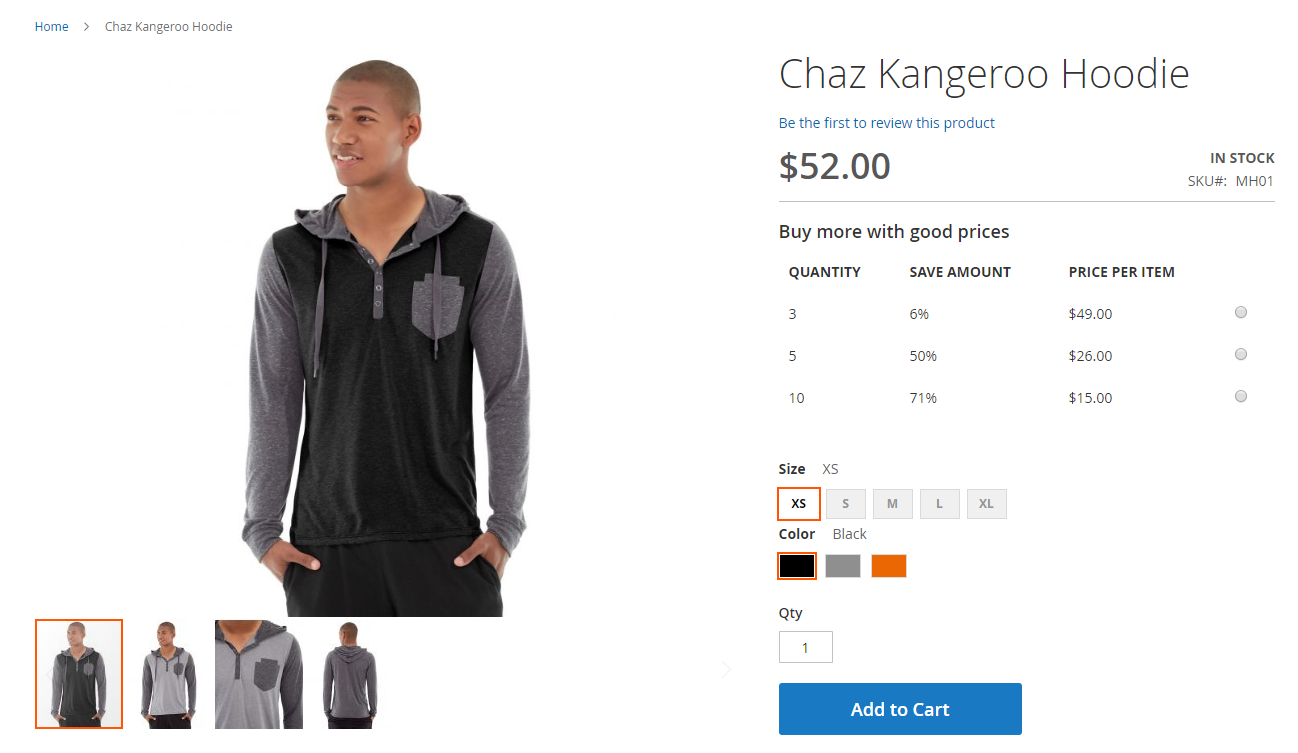Viewport: 1298px width, 753px height.
Task: Select size M
Action: click(893, 504)
